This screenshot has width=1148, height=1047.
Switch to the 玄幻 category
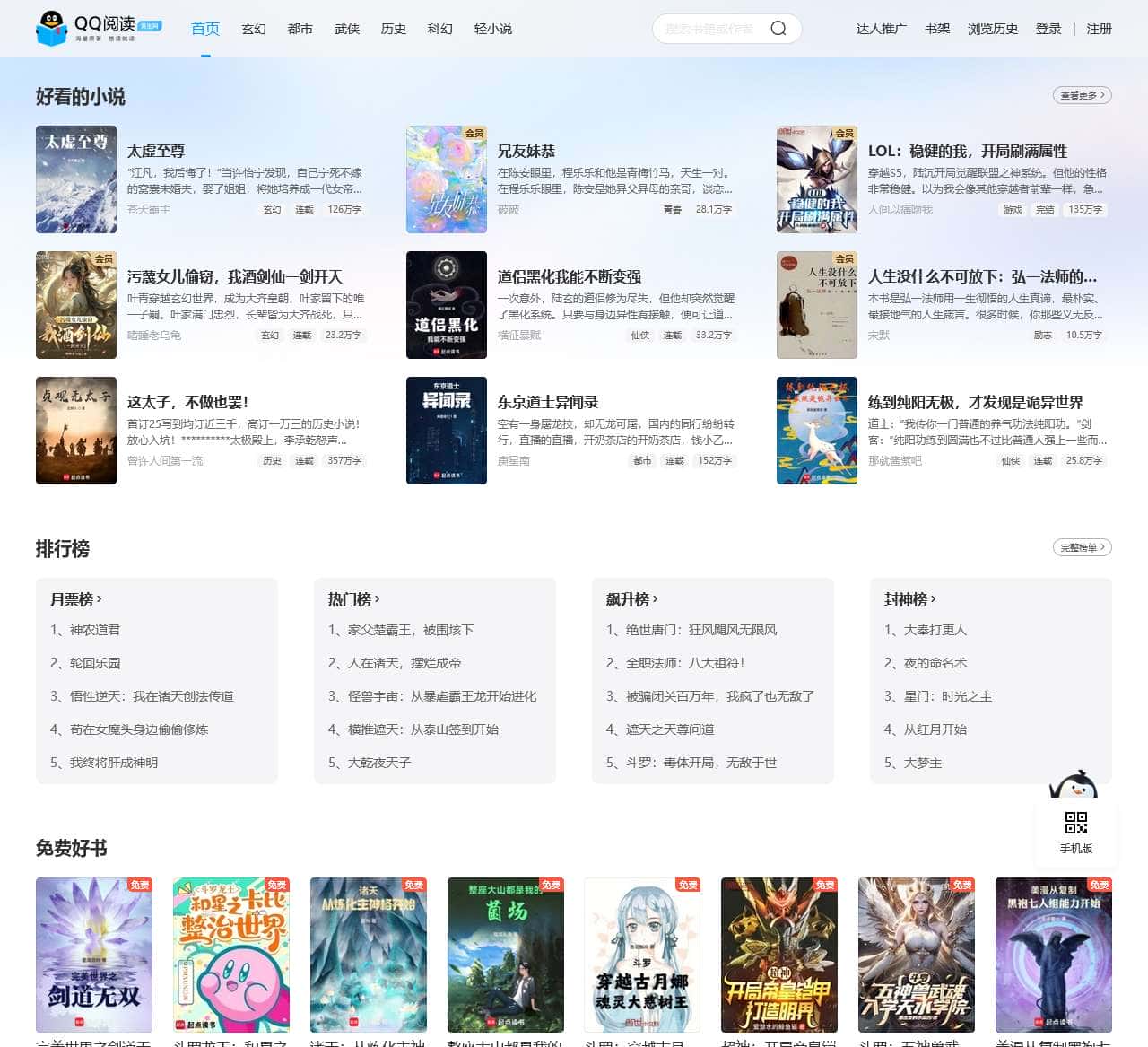pyautogui.click(x=254, y=29)
